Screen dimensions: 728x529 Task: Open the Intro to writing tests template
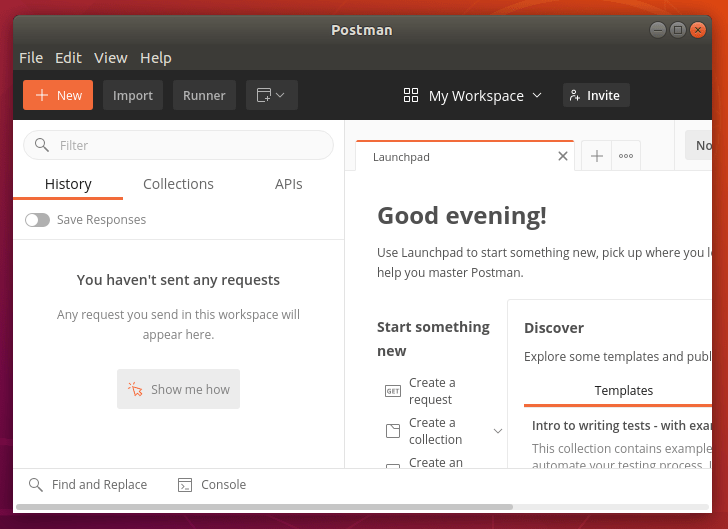coord(622,426)
